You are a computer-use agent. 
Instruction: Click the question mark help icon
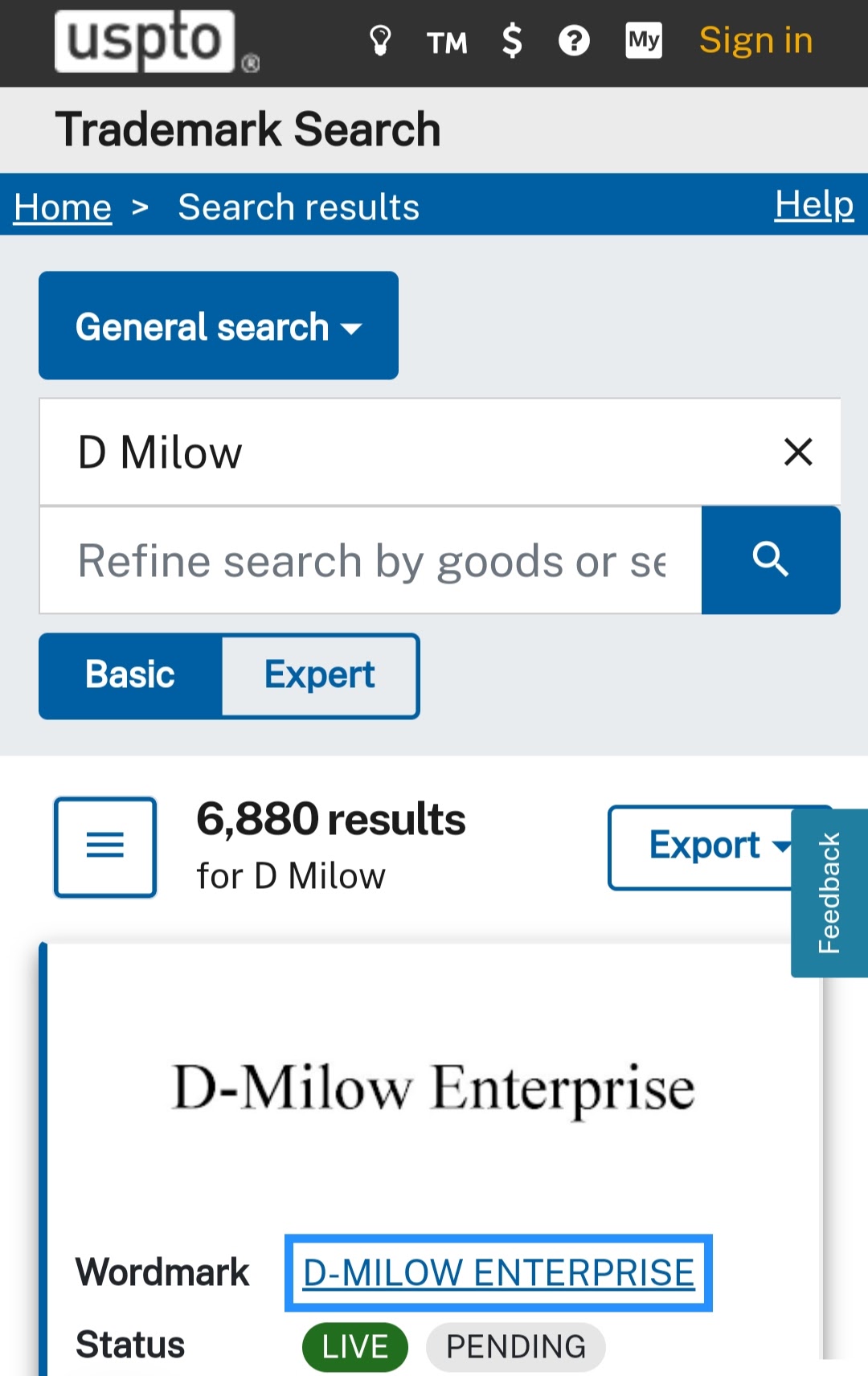pos(574,40)
